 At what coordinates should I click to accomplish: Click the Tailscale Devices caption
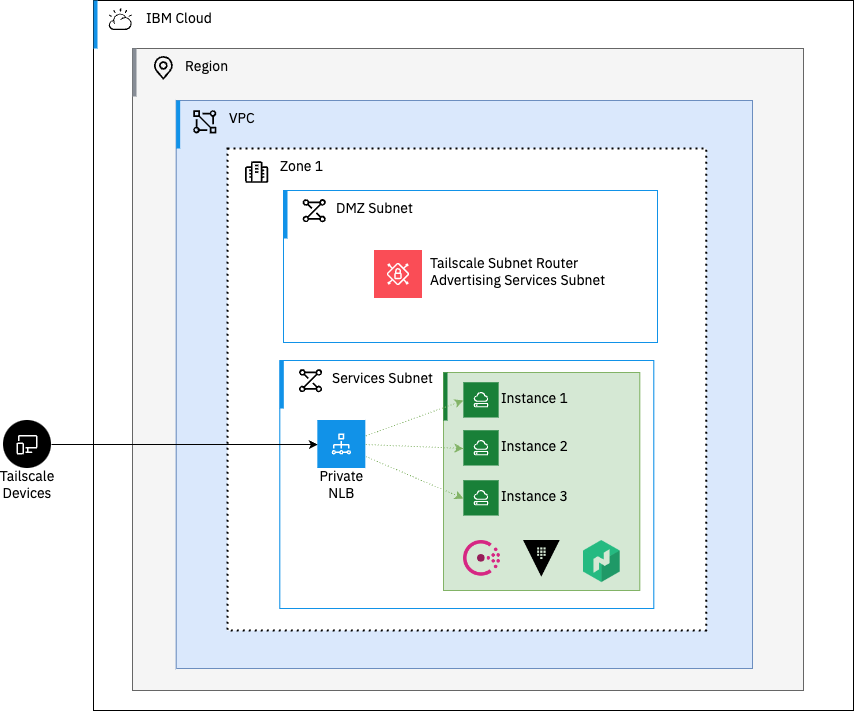(27, 484)
